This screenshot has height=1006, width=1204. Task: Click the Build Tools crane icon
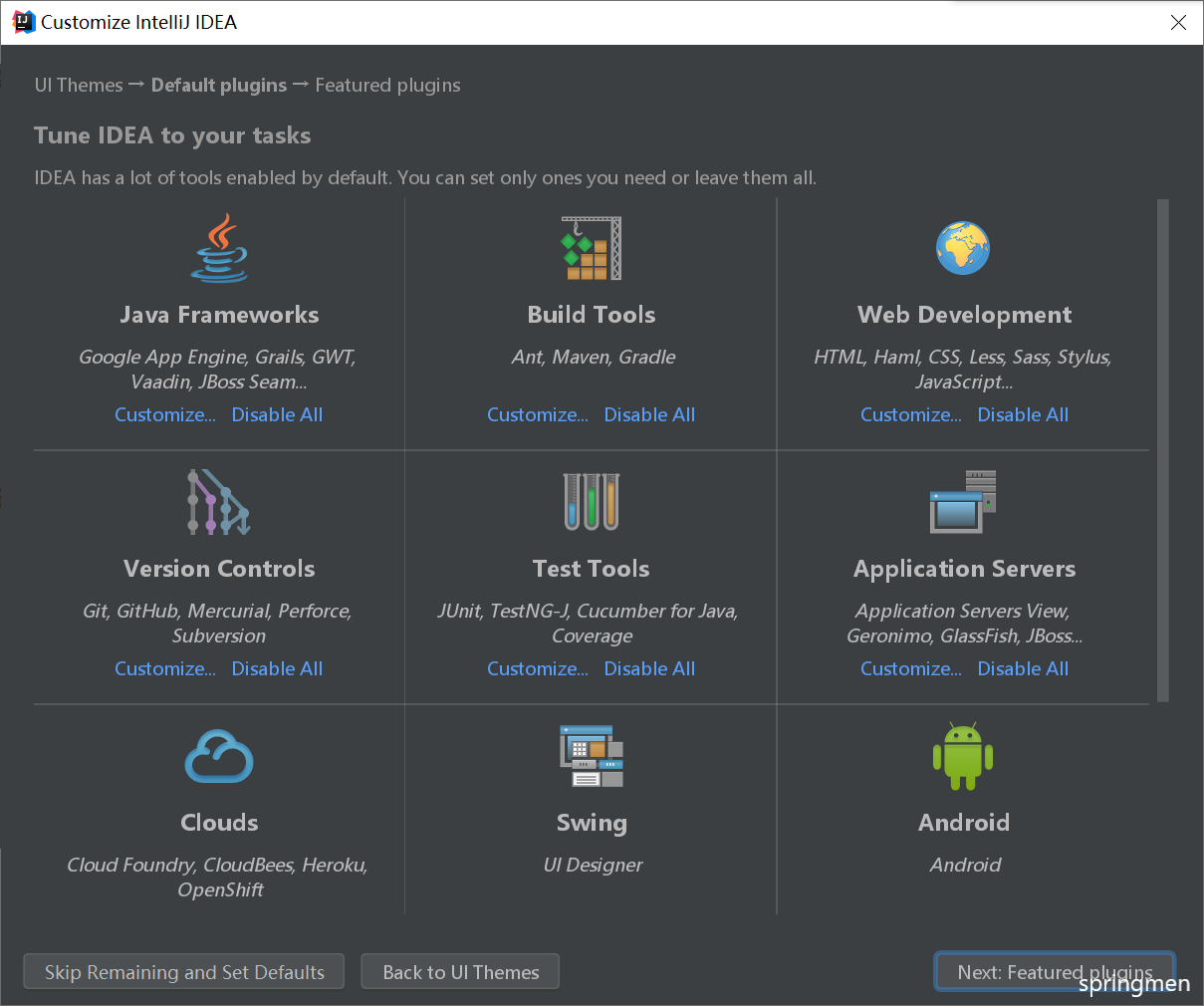(x=592, y=248)
